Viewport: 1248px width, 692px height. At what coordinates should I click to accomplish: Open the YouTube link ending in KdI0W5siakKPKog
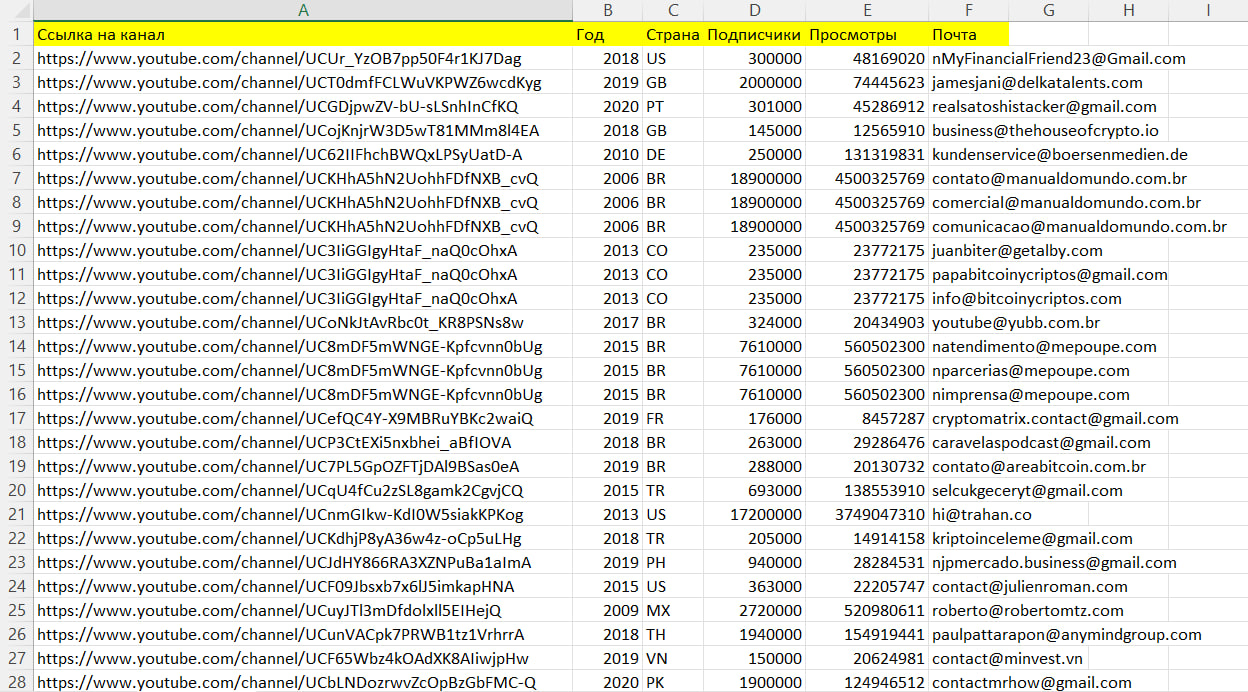280,514
